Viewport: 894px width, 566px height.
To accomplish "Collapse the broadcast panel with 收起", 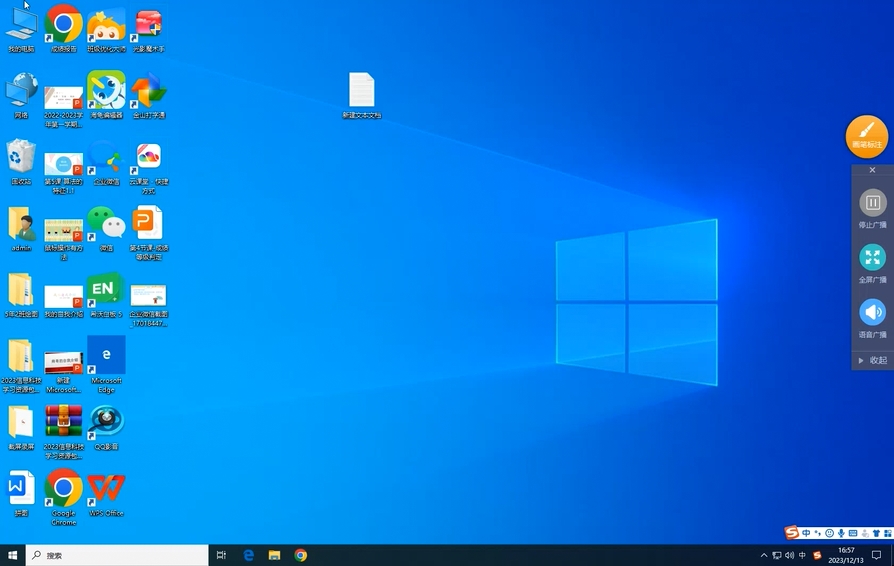I will 872,360.
